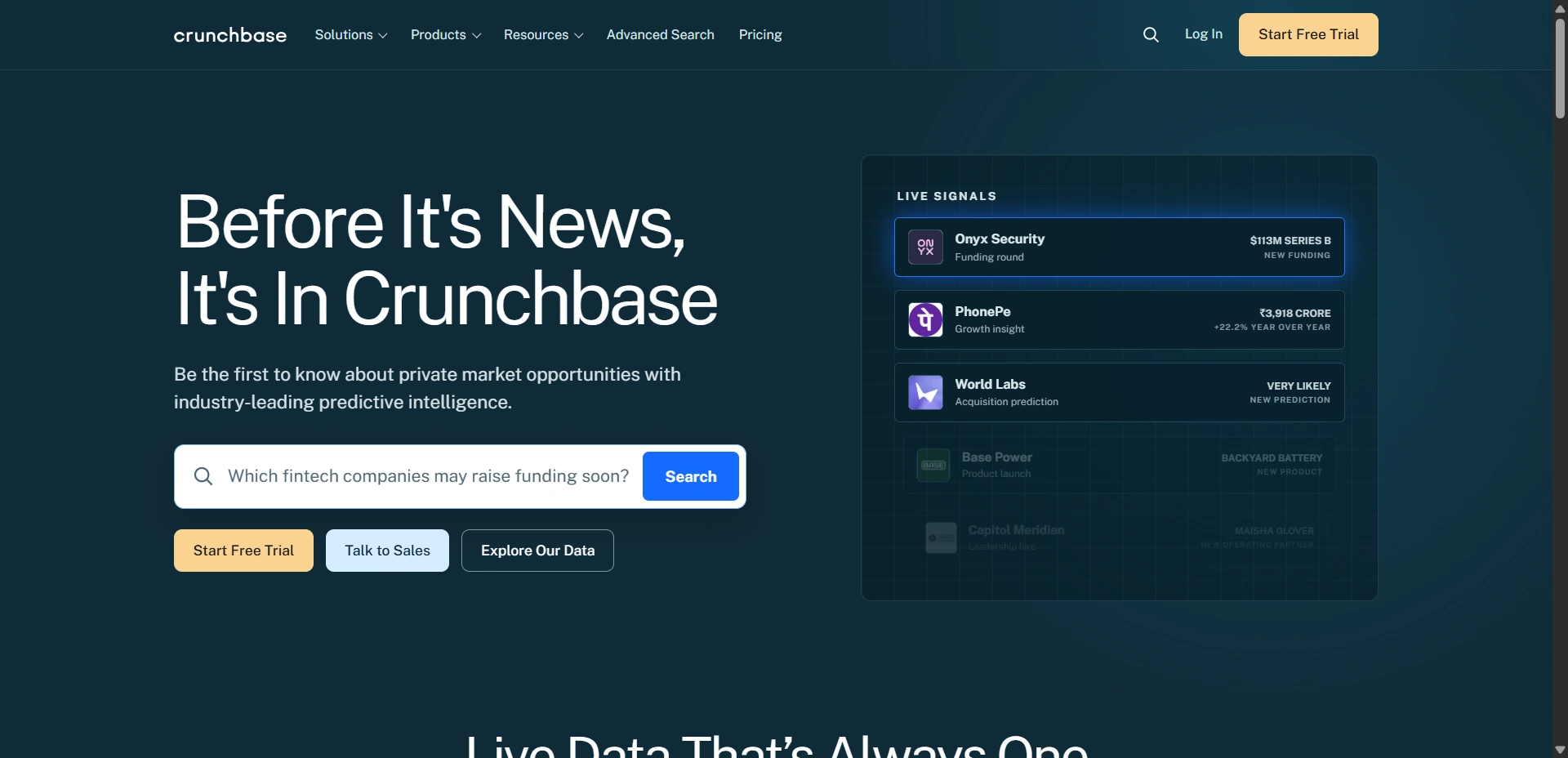The height and width of the screenshot is (758, 1568).
Task: Click the "₹3,918 CRORE" value
Action: (x=1295, y=313)
